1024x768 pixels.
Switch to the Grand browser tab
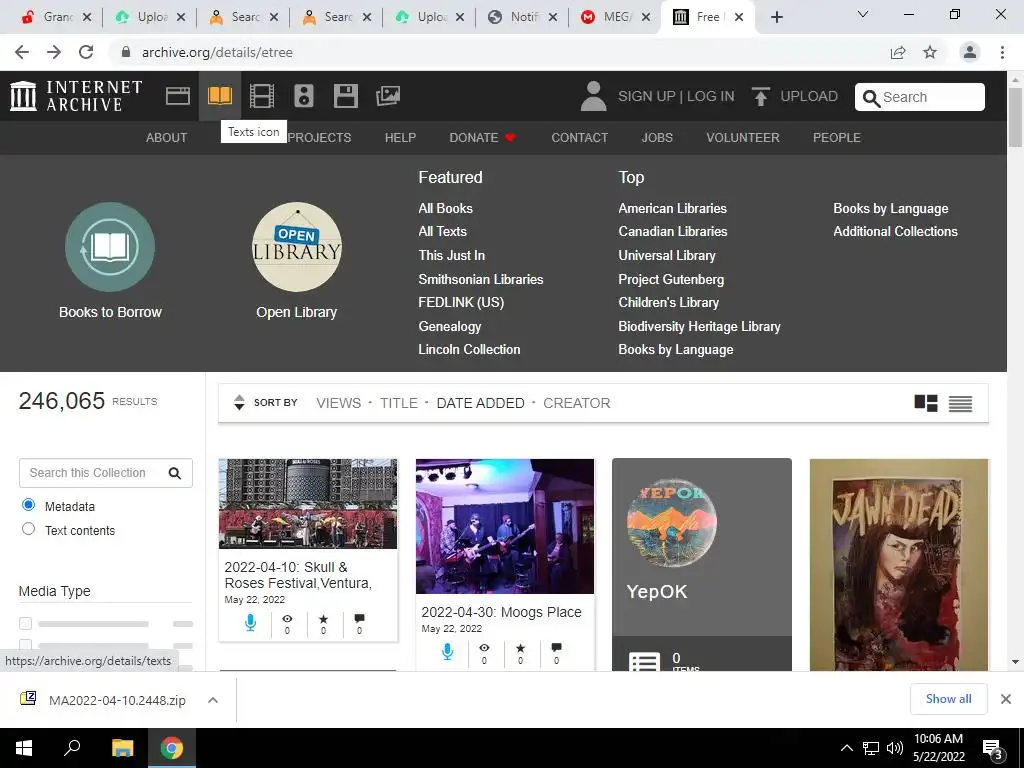coord(57,17)
